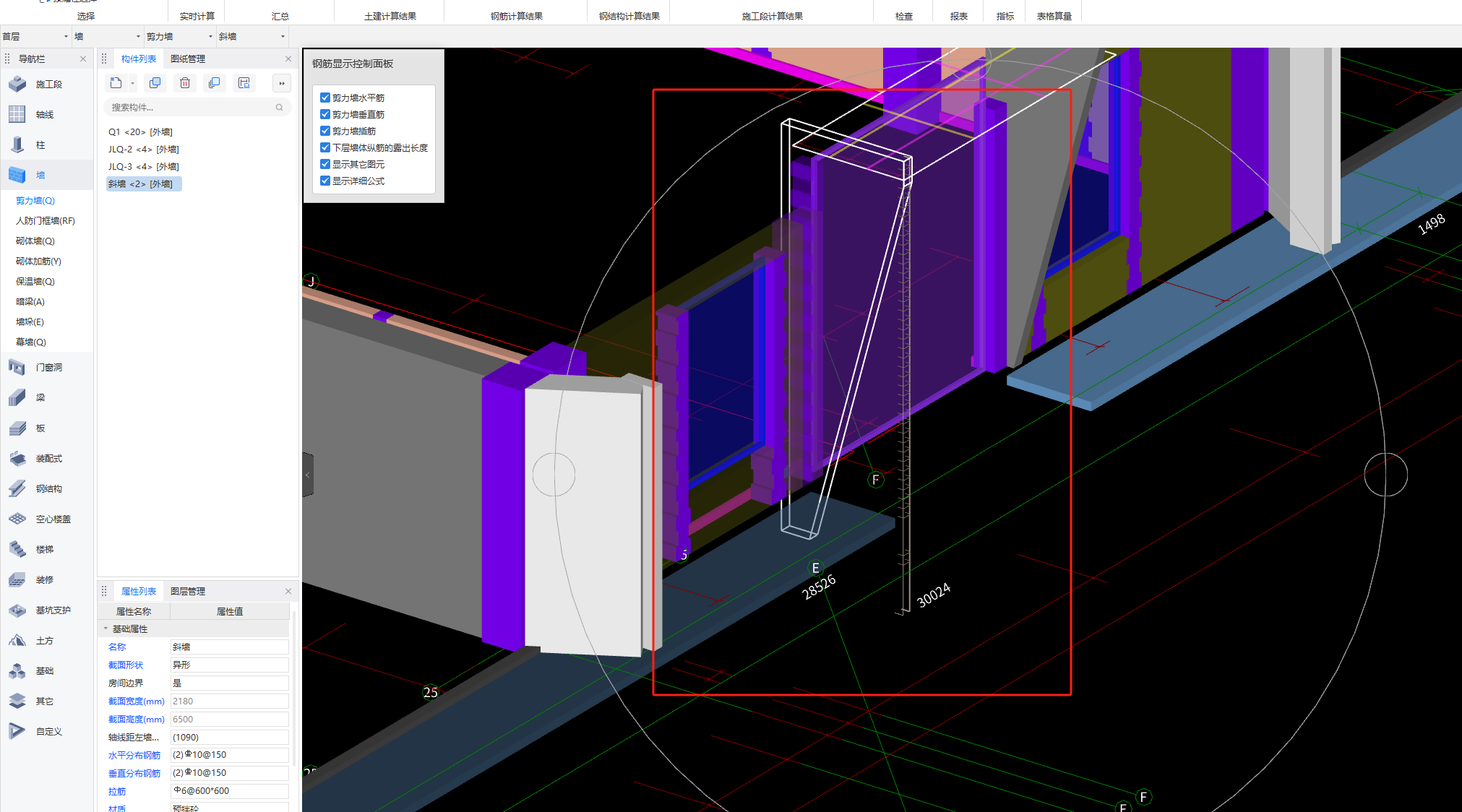Toggle 显示详细公式 checkbox

[325, 181]
